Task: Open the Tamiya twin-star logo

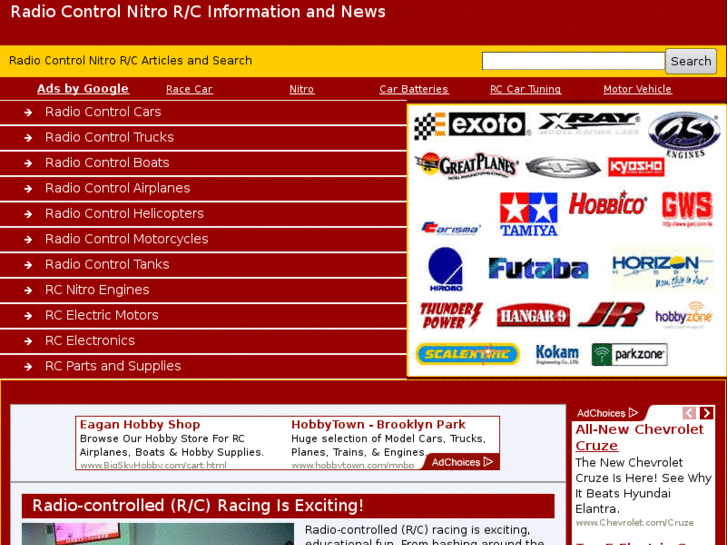Action: (x=529, y=214)
